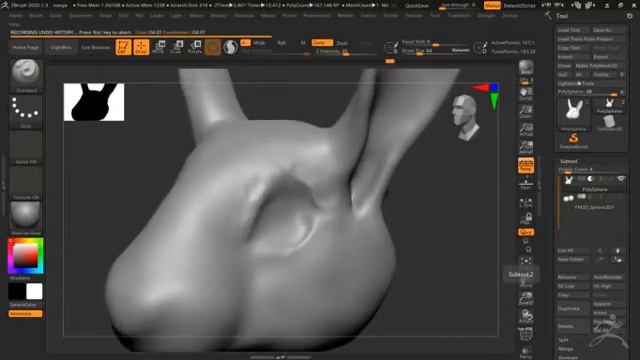Image resolution: width=640 pixels, height=360 pixels.
Task: Select the Rotate transform icon in top shelf
Action: point(195,47)
